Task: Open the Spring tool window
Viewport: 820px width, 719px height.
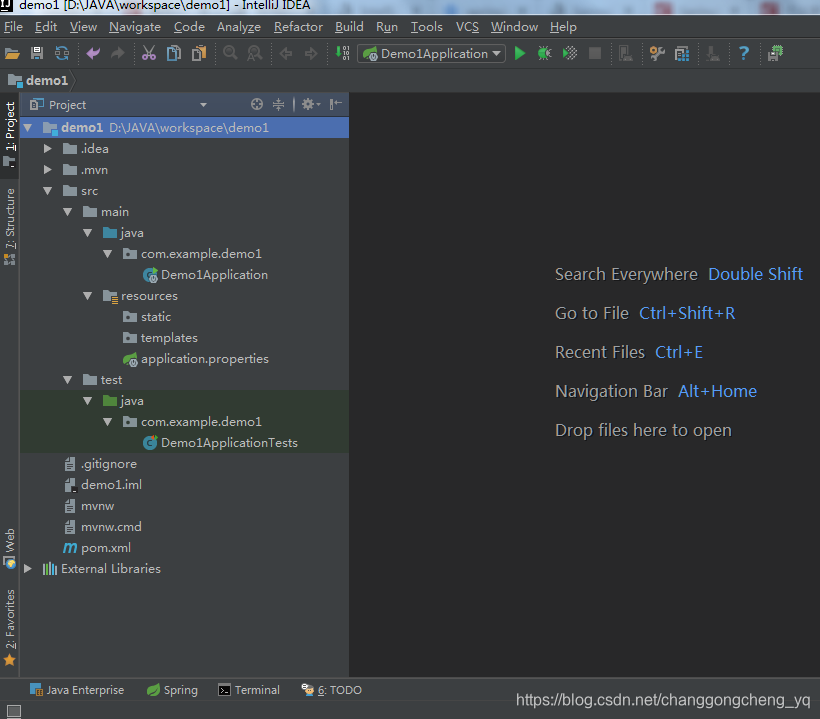Action: 172,690
